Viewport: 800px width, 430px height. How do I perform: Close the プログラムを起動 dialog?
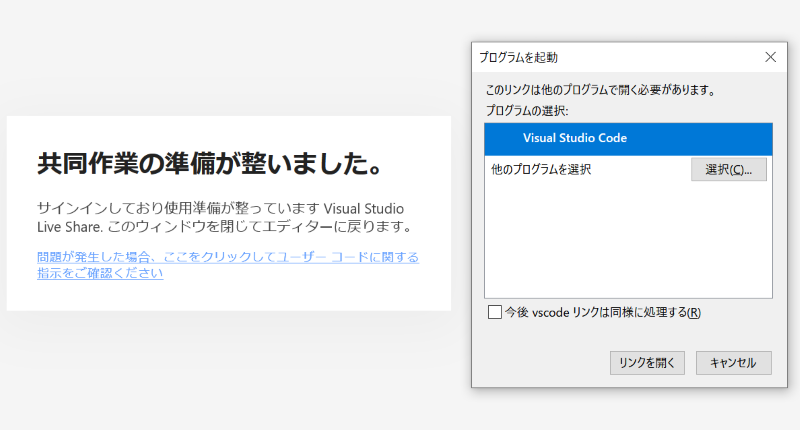pos(770,57)
